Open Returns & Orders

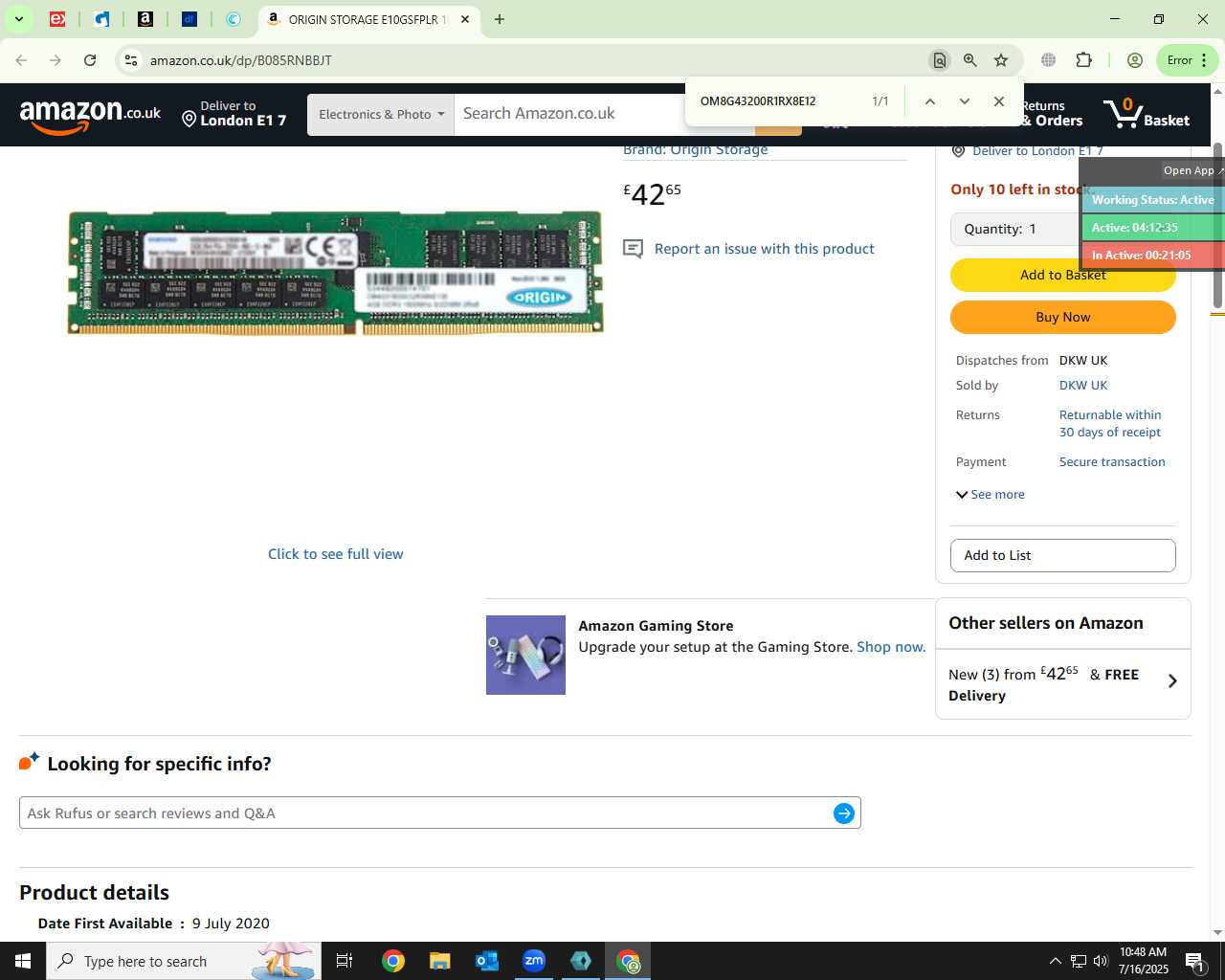[1052, 114]
